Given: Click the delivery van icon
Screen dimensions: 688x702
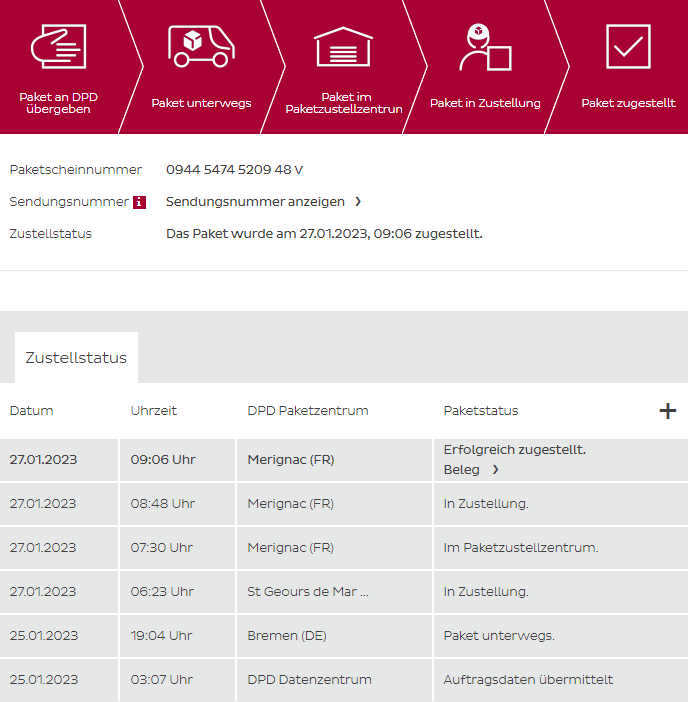Looking at the screenshot, I should 201,46.
